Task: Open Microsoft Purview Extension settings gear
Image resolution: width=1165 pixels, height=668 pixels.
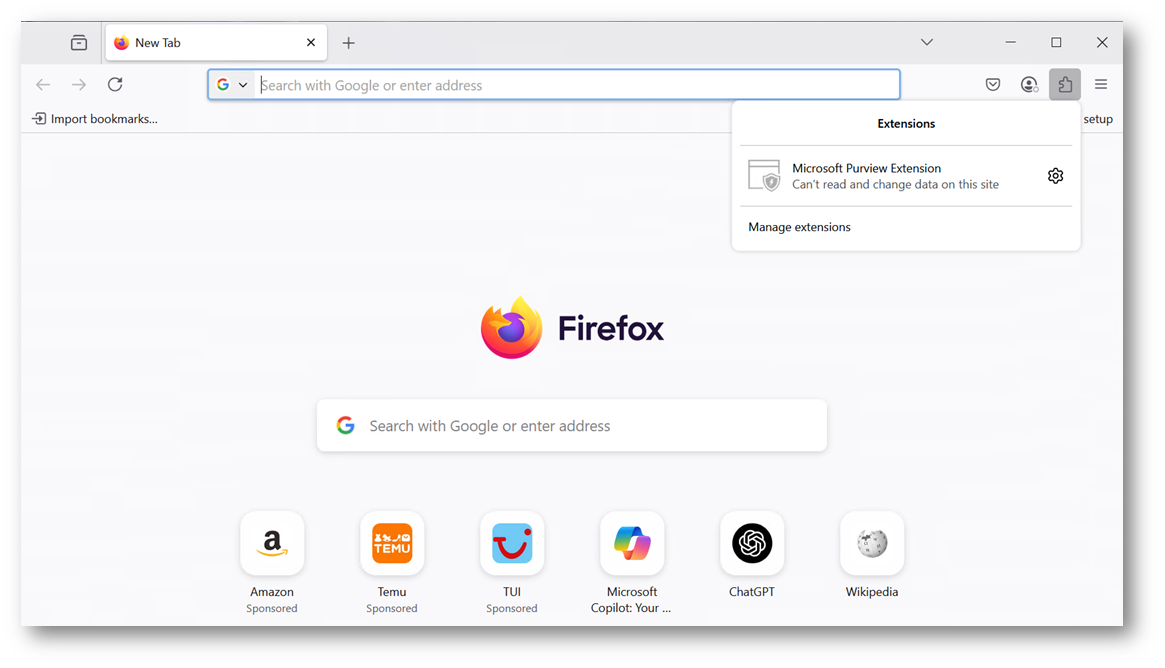Action: (x=1055, y=176)
